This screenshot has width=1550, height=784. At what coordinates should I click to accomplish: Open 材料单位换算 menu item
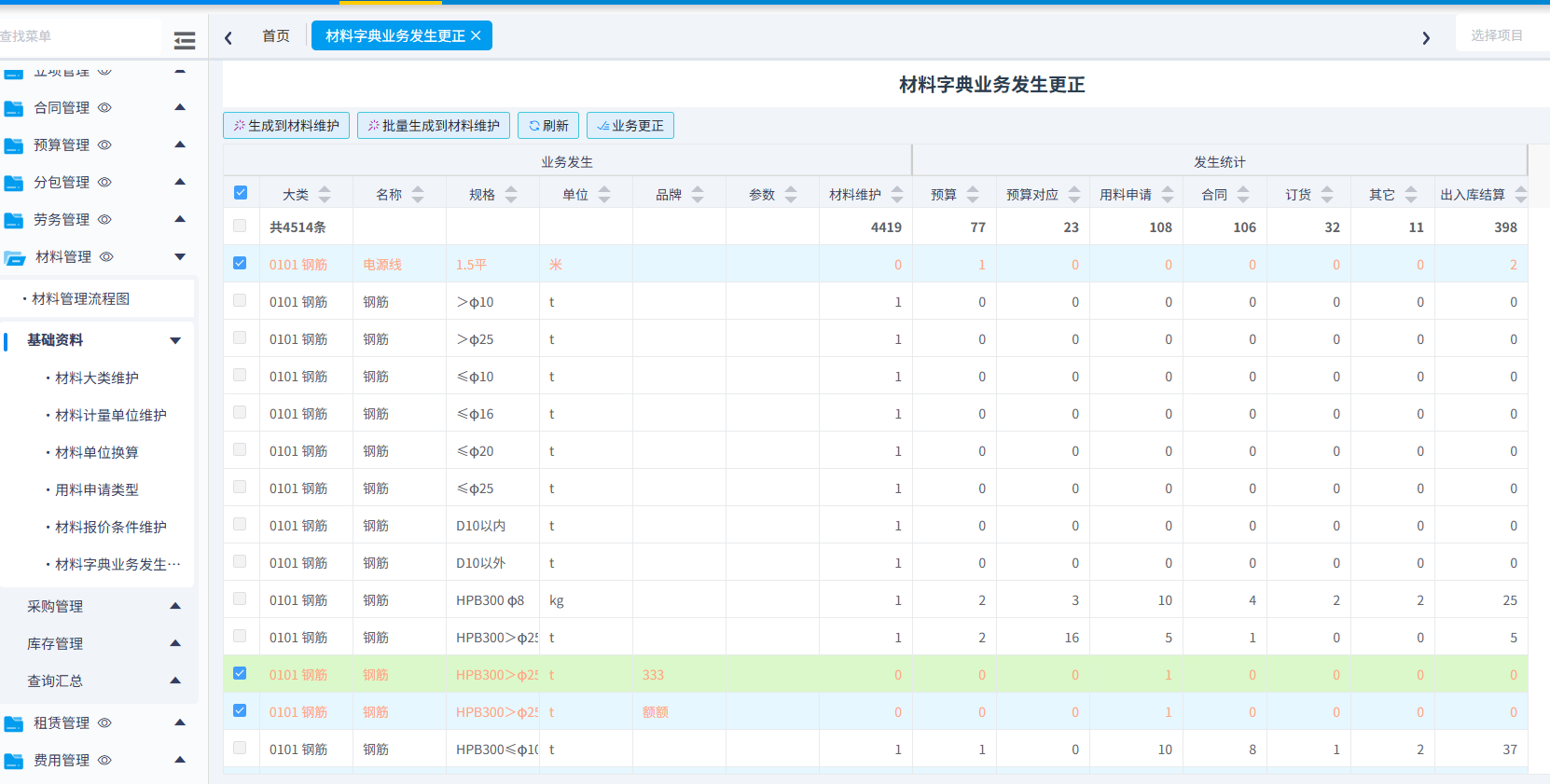97,452
